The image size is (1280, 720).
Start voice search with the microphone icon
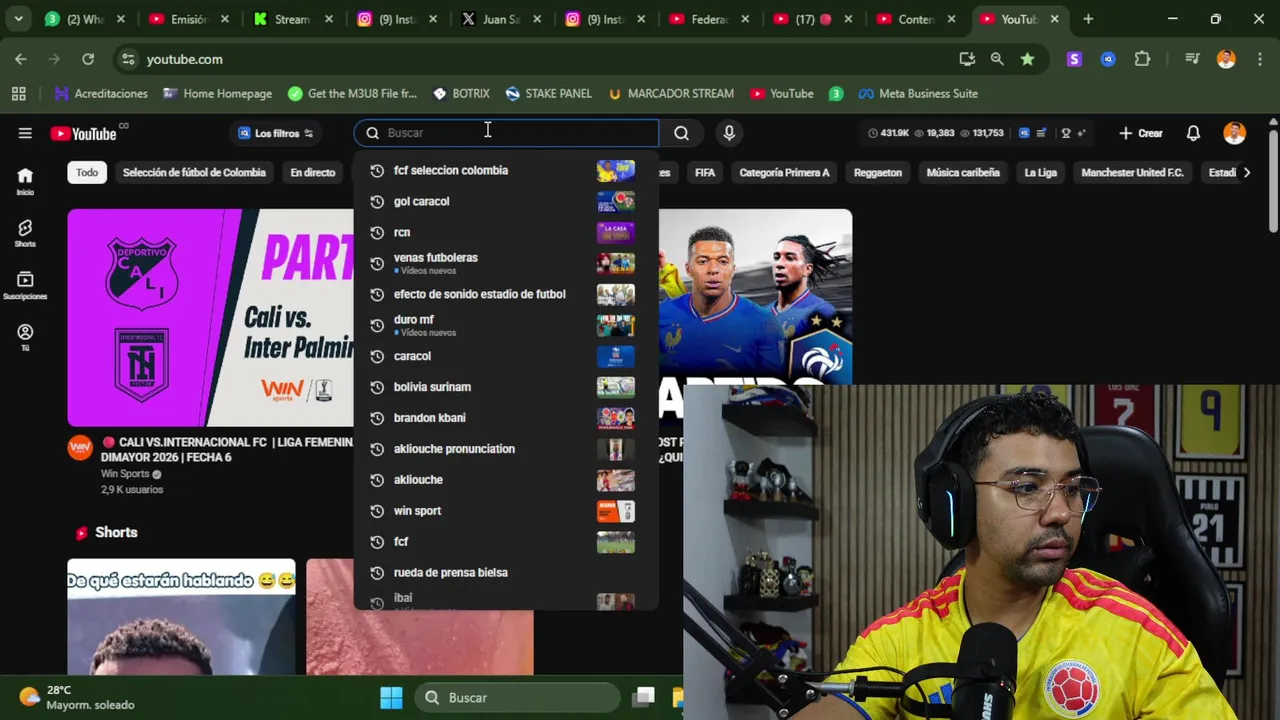(x=729, y=133)
